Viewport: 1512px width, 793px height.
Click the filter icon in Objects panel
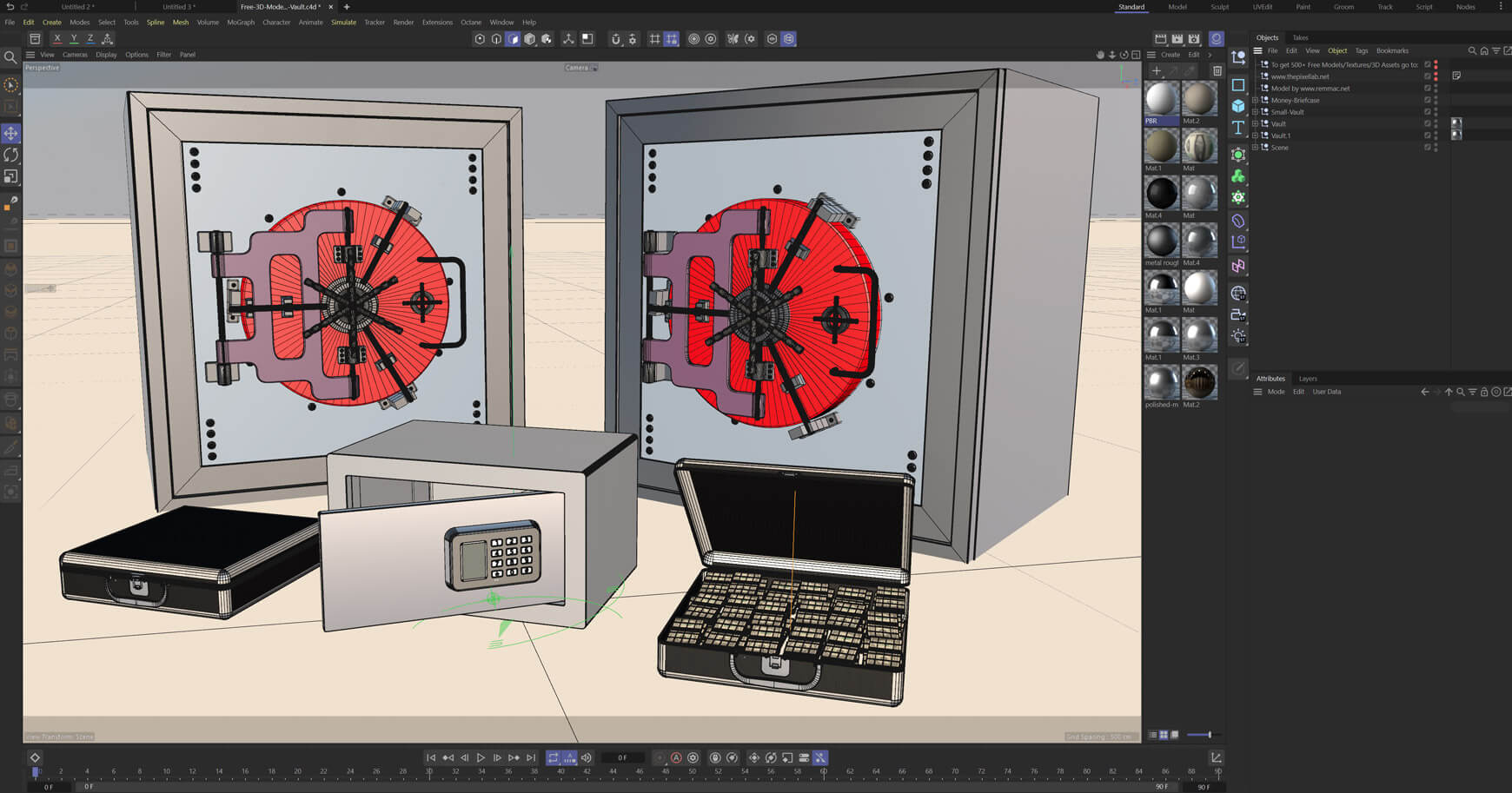(1495, 50)
